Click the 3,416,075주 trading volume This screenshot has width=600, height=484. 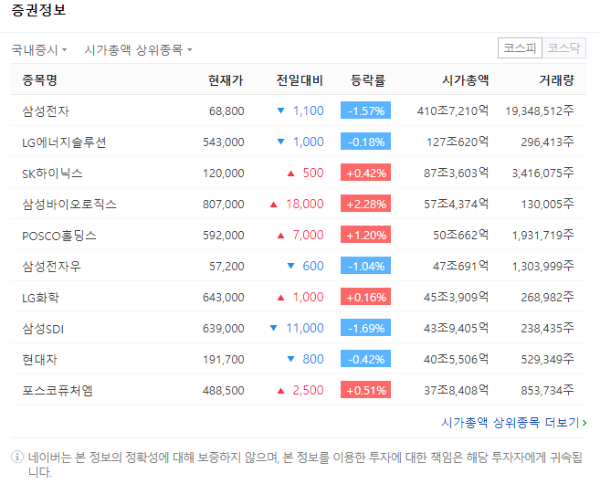(x=543, y=173)
